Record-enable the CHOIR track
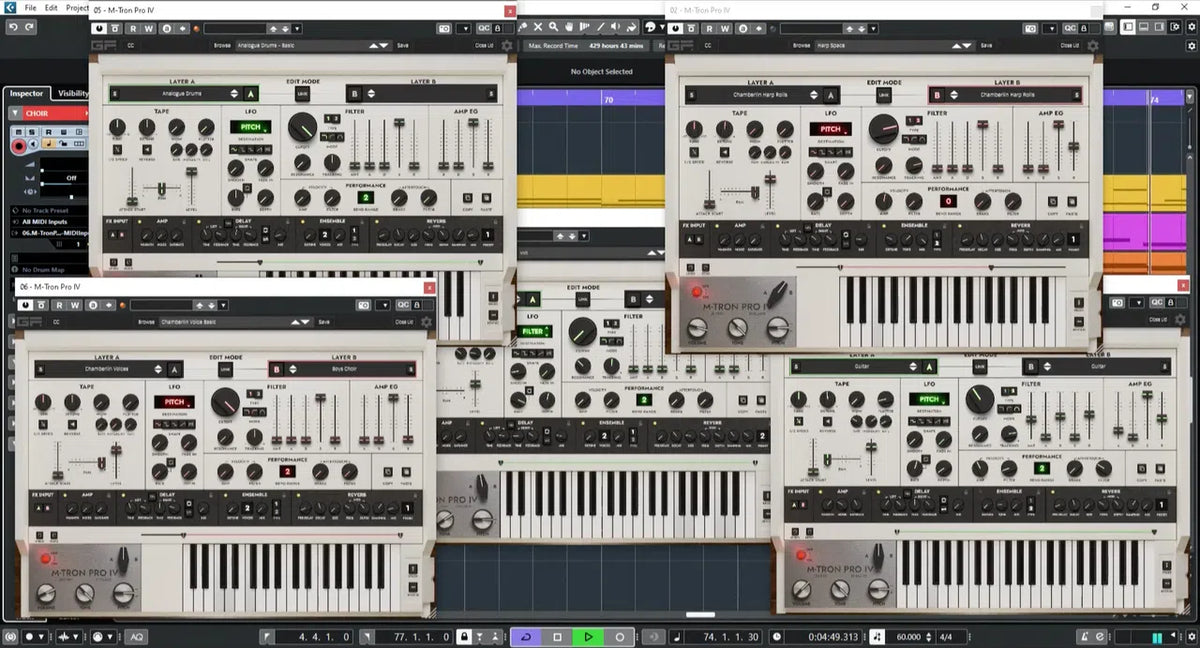Screen dimensions: 1200x648 point(19,146)
